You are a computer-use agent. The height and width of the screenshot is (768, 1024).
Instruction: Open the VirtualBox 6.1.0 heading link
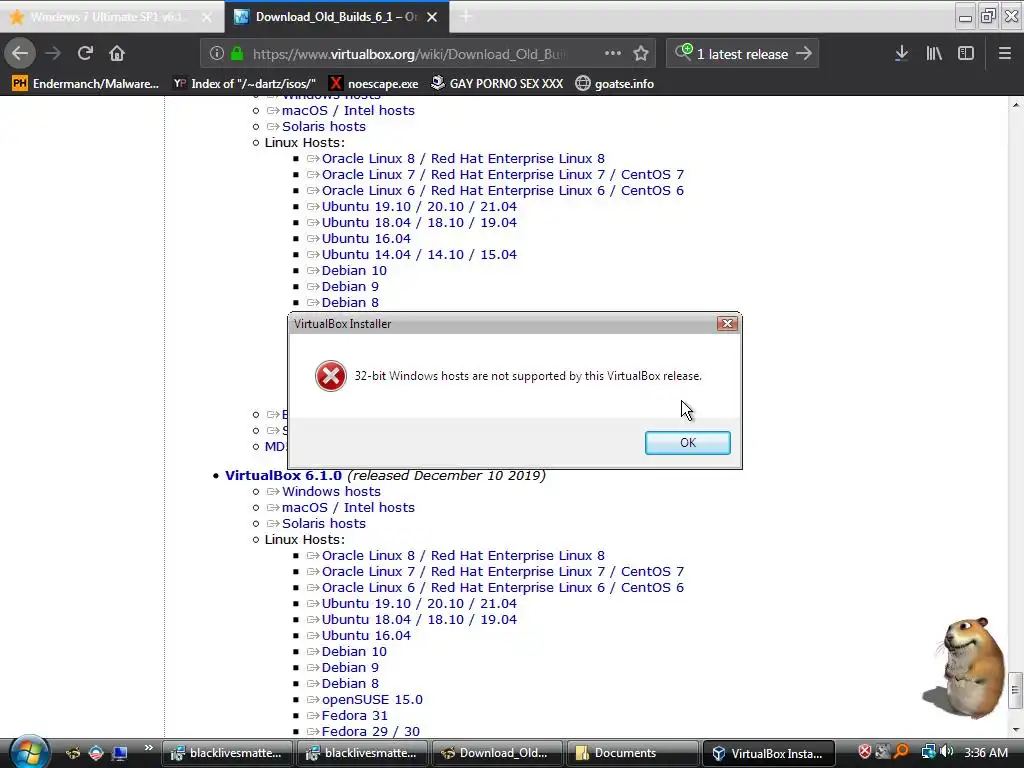pyautogui.click(x=283, y=475)
